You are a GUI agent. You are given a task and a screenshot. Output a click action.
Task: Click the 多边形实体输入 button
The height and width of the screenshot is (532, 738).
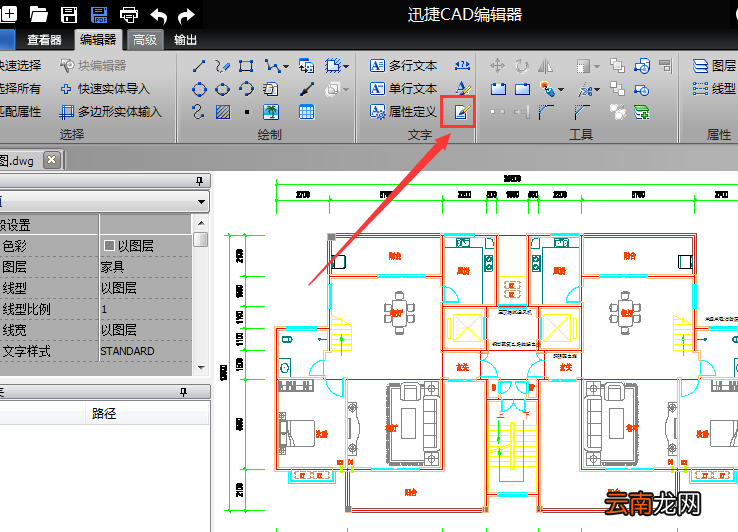(111, 112)
